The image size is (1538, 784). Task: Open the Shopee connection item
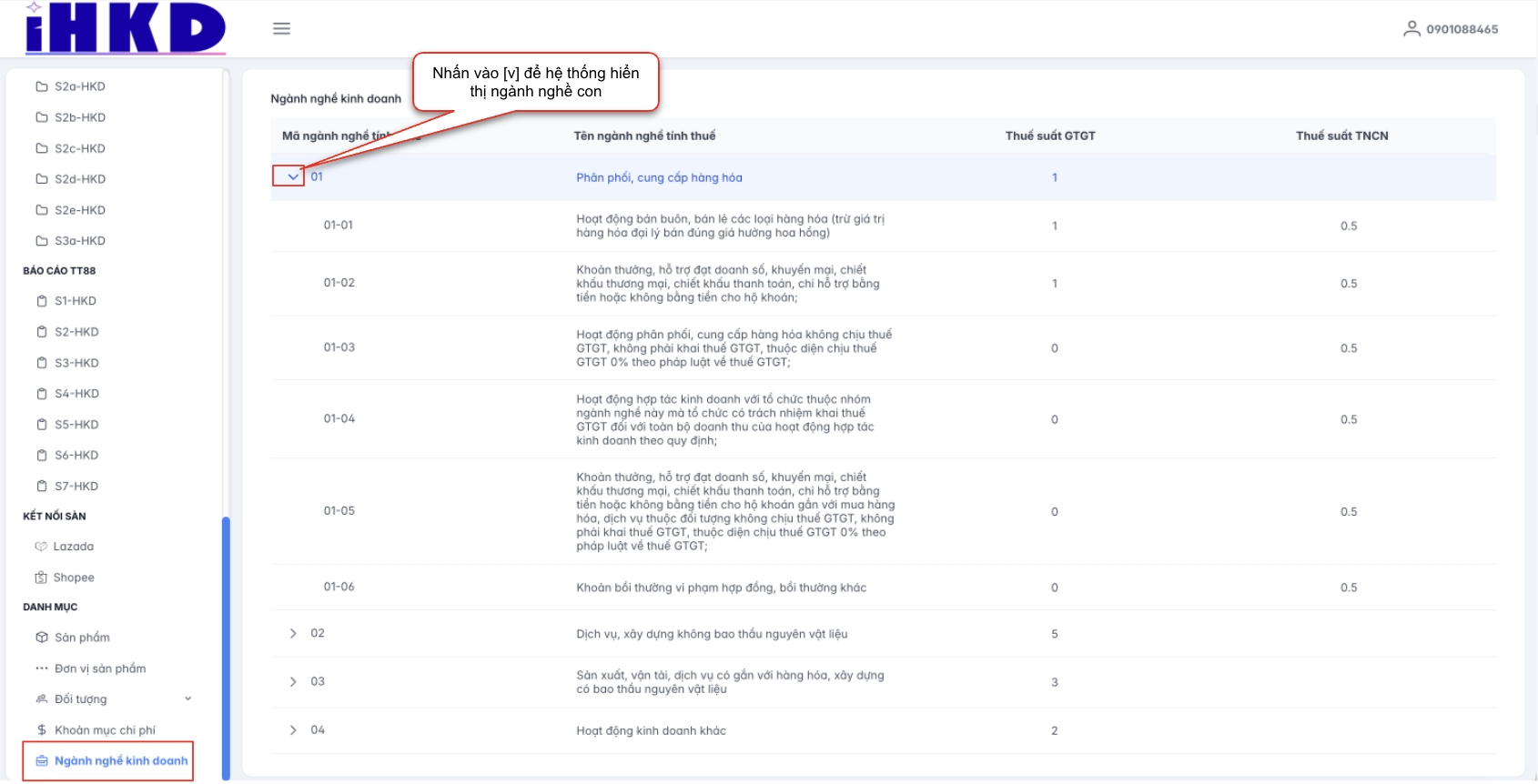pyautogui.click(x=73, y=578)
